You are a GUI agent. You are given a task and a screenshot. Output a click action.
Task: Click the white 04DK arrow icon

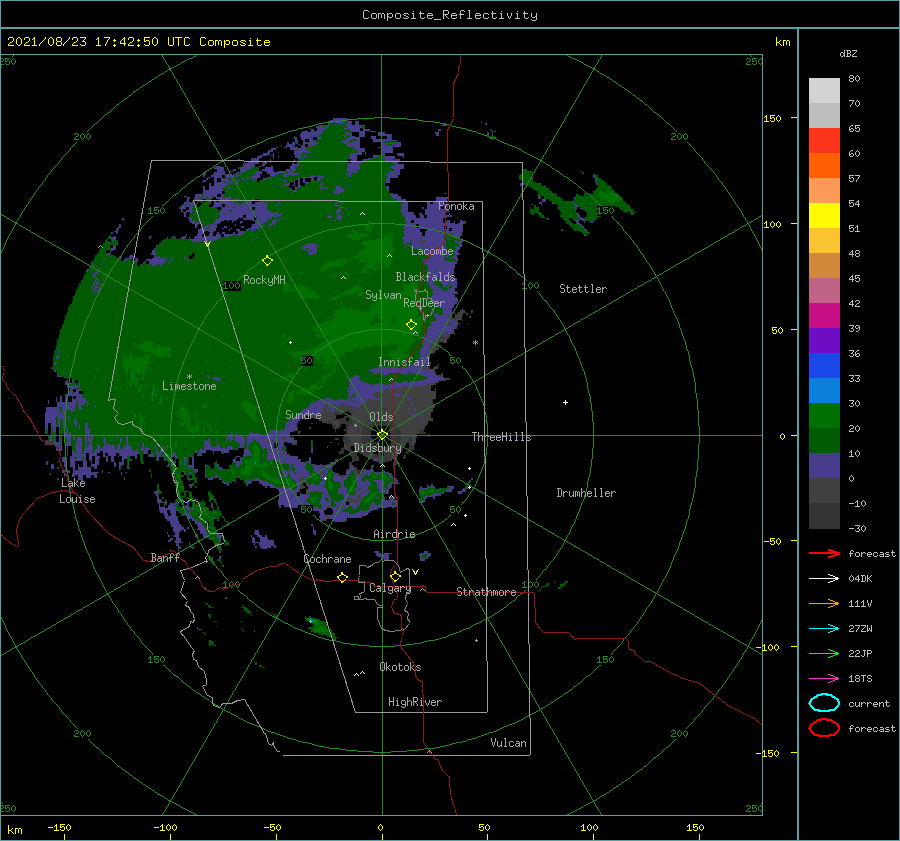(x=824, y=579)
